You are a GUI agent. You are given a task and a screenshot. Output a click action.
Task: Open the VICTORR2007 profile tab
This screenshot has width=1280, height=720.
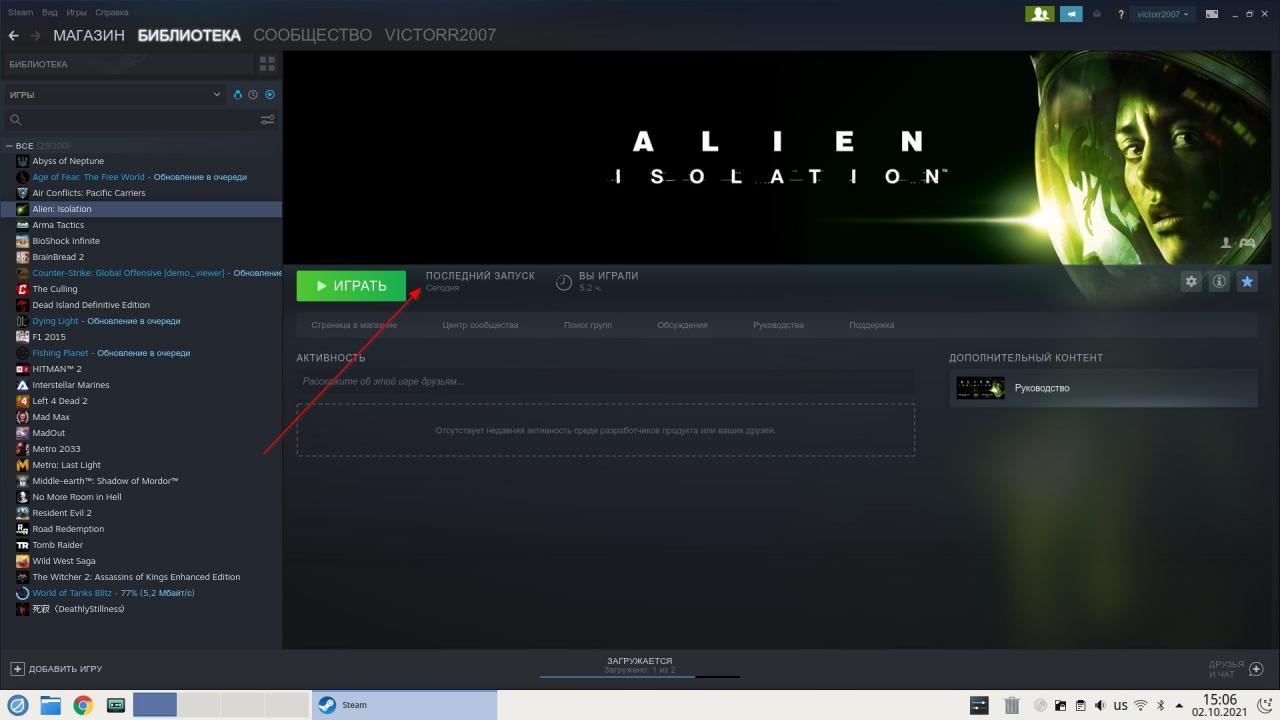[x=440, y=35]
